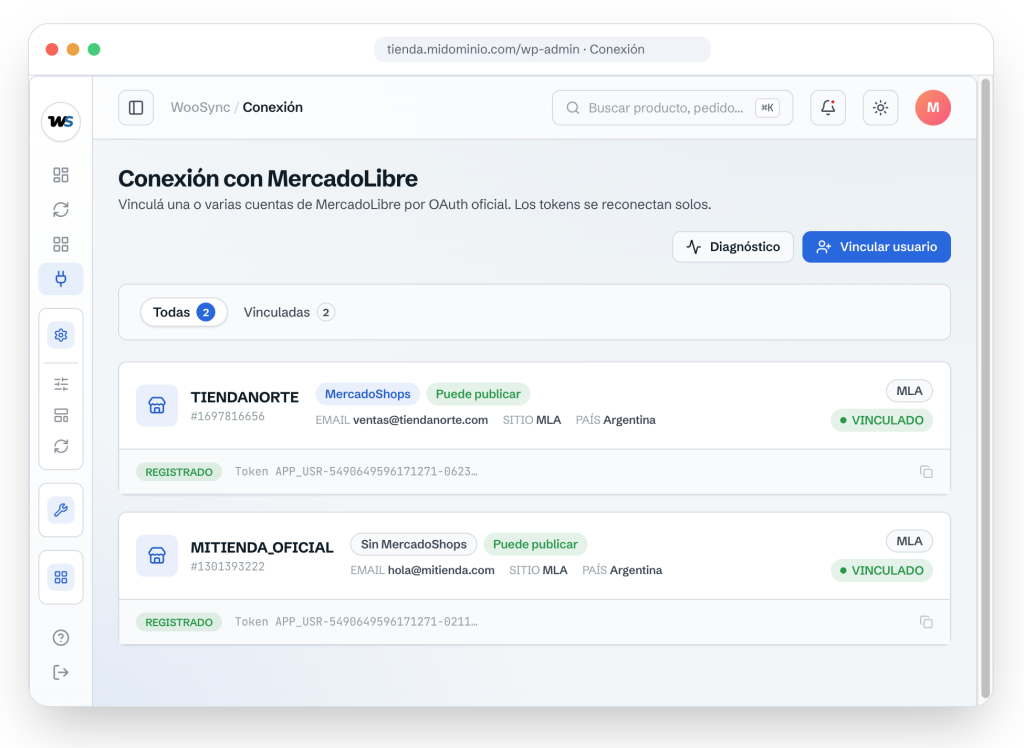
Task: Open the dashboard icon at top of sidebar
Action: tap(61, 175)
